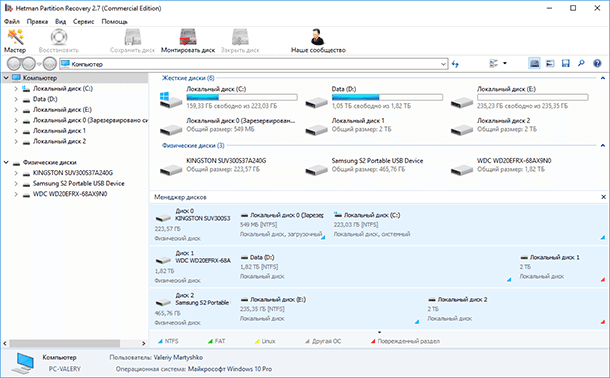The height and width of the screenshot is (378, 610).
Task: Expand Локальный диск (E:) tree node
Action: (x=16, y=110)
